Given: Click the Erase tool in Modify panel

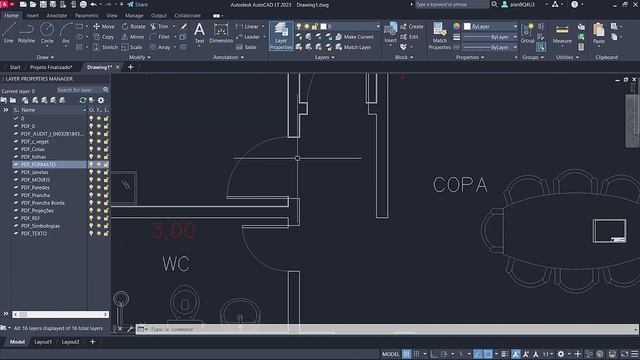Looking at the screenshot, I should pyautogui.click(x=184, y=27).
